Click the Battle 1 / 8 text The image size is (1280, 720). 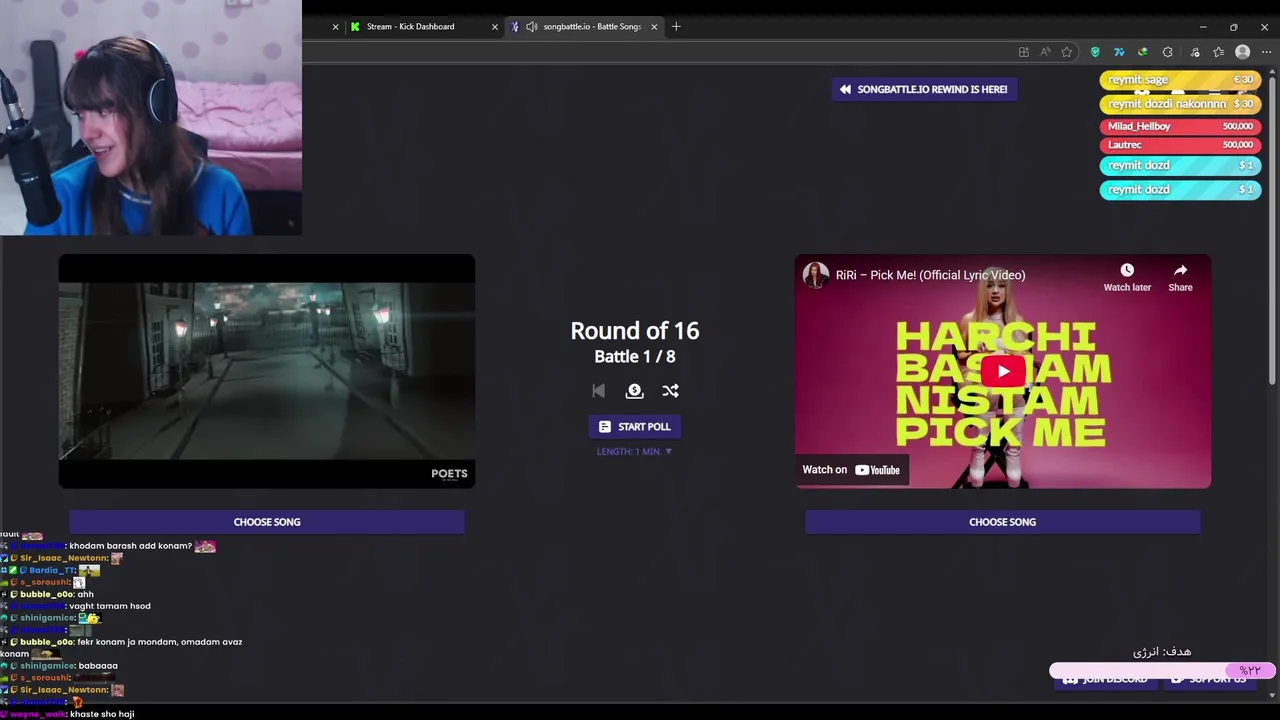[x=634, y=356]
